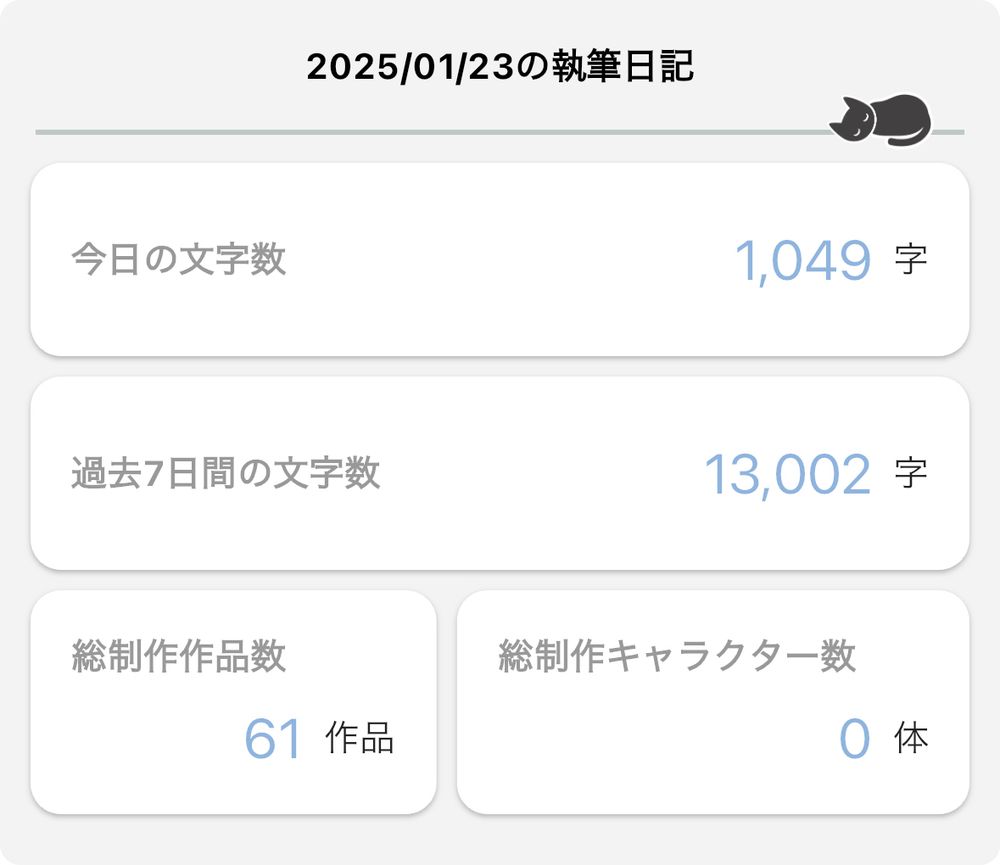Click the 13,002 weekly count value

(x=788, y=475)
